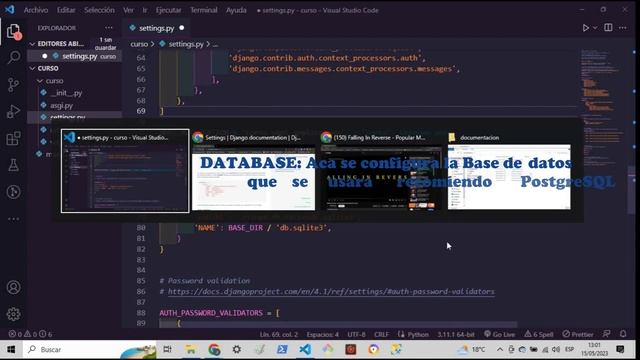Click the feedback icon in status bar
This screenshot has width=640, height=360.
click(607, 334)
